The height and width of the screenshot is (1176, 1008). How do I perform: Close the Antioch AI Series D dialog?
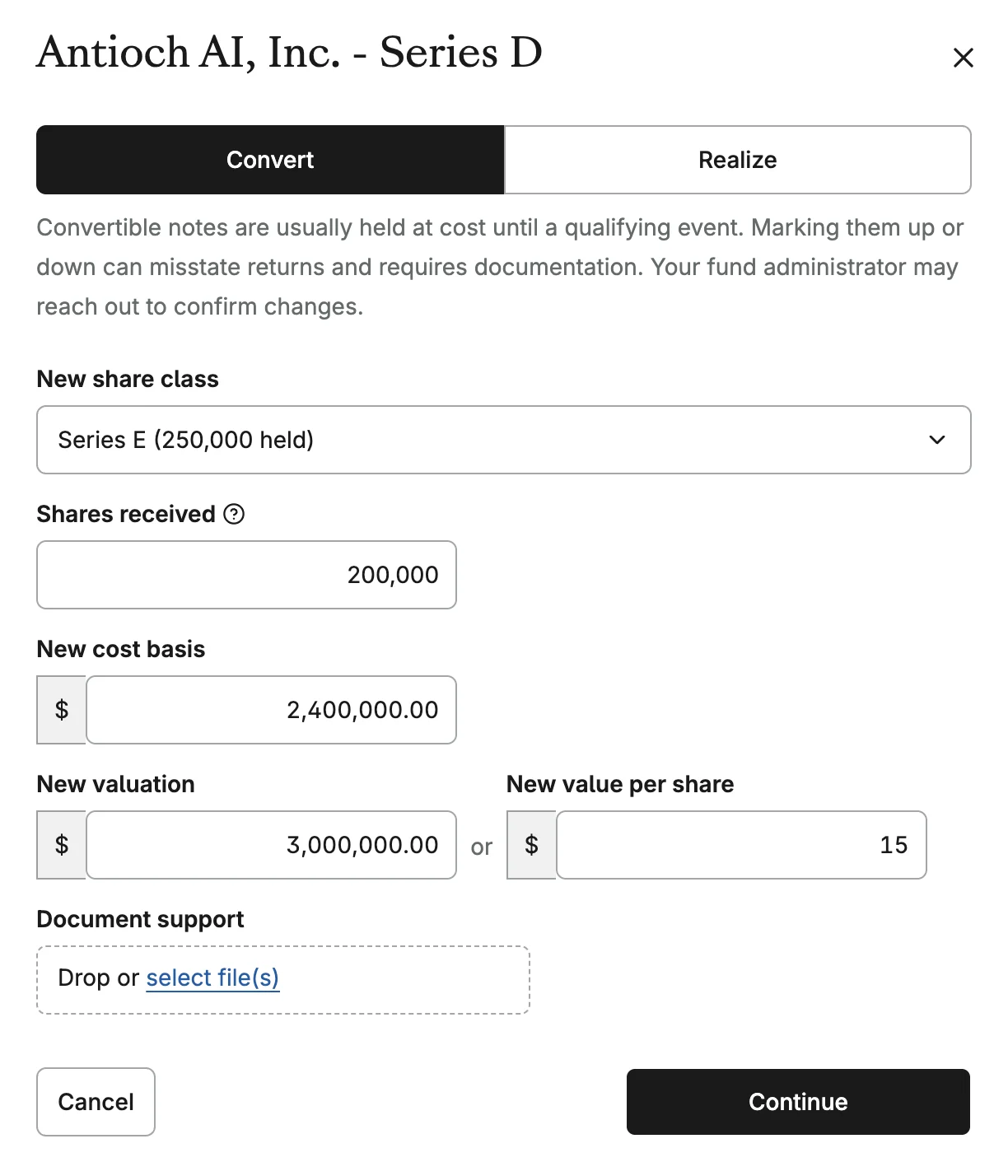(x=963, y=58)
